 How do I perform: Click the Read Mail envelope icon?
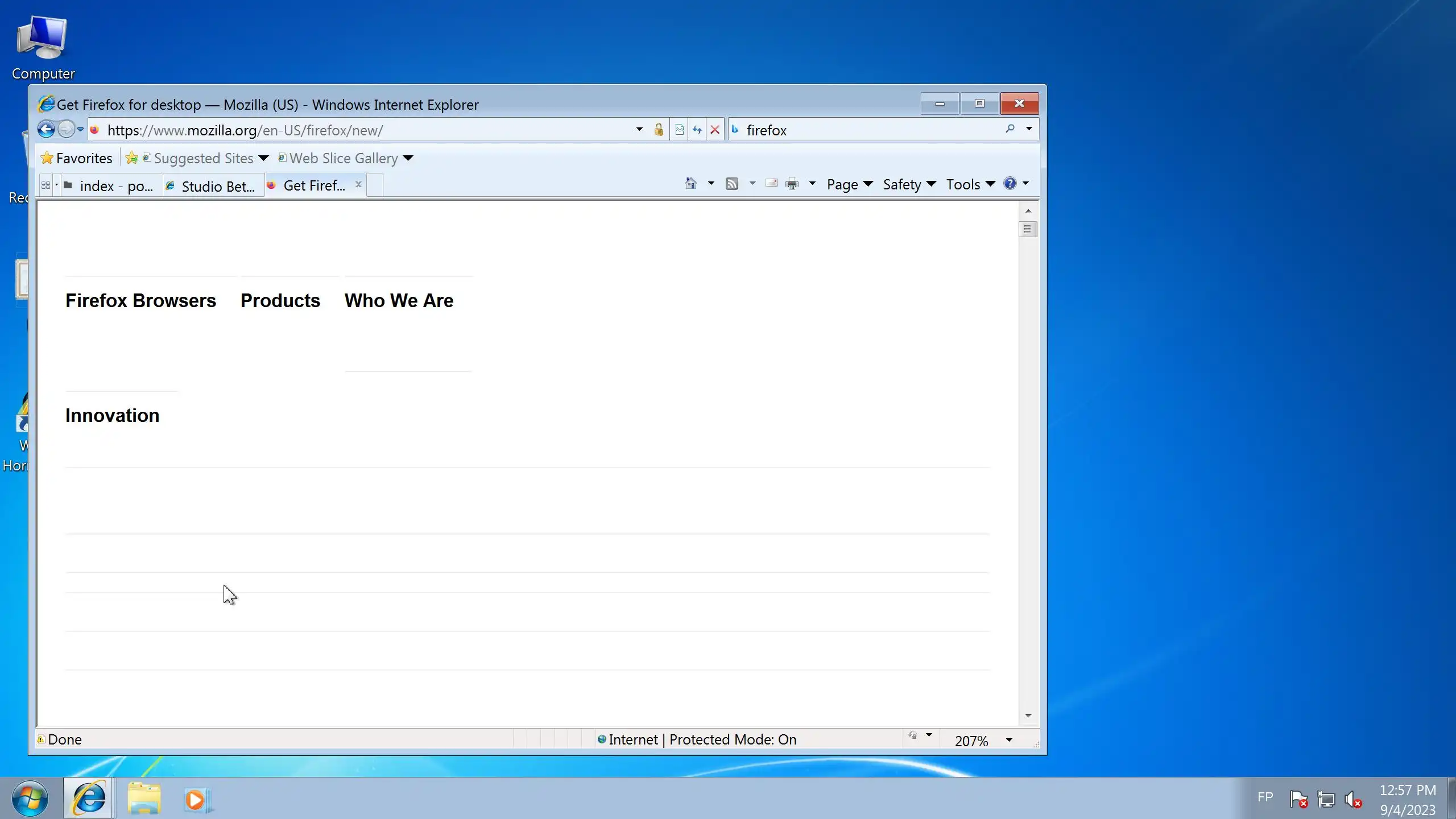pos(771,184)
